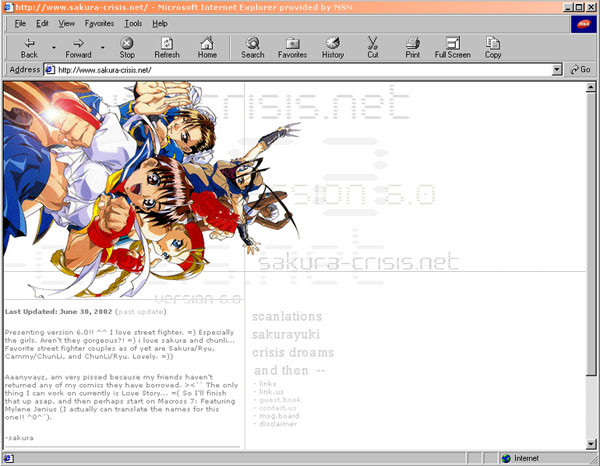Click the Forward toolbar button
Viewport: 600px width, 466px height.
coord(78,48)
